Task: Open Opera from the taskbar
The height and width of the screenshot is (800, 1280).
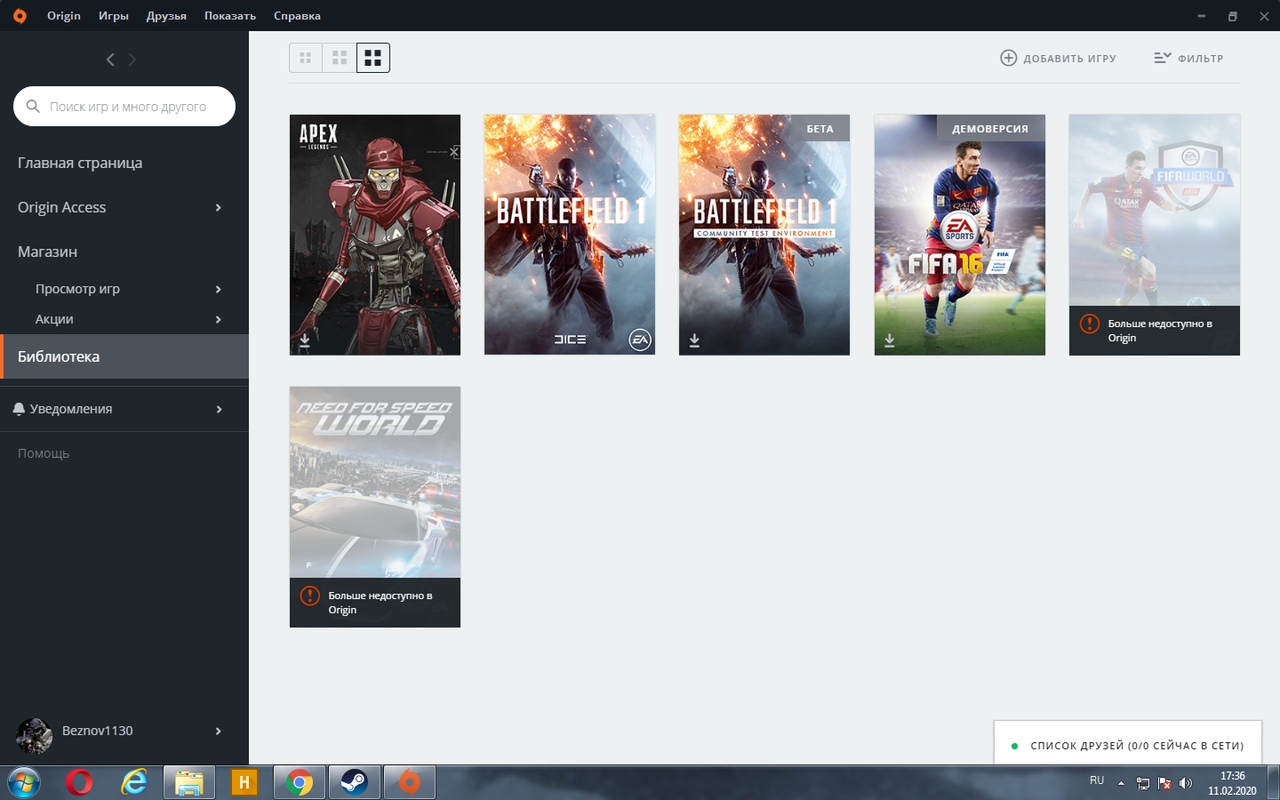Action: [x=80, y=782]
